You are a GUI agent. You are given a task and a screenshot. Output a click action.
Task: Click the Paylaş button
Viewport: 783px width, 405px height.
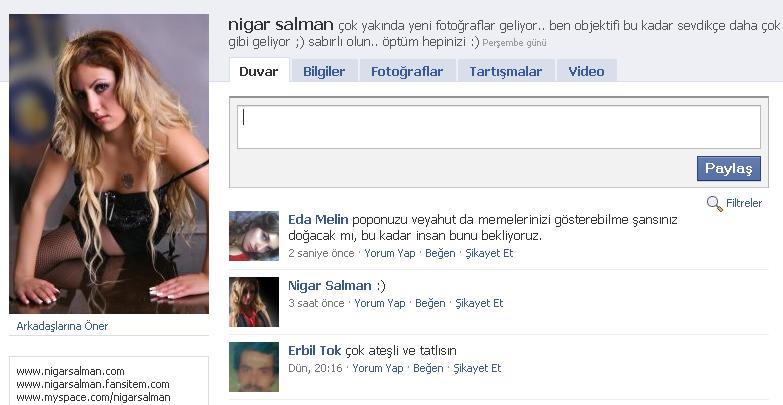pos(729,169)
